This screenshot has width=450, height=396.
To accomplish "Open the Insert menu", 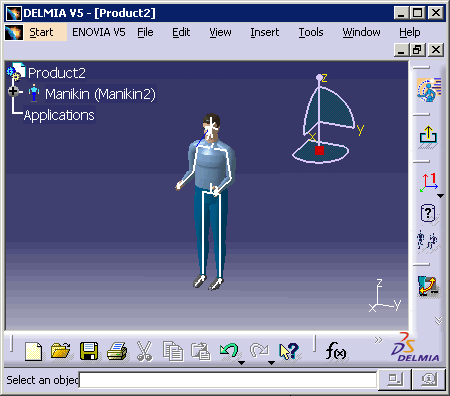I will pyautogui.click(x=265, y=32).
